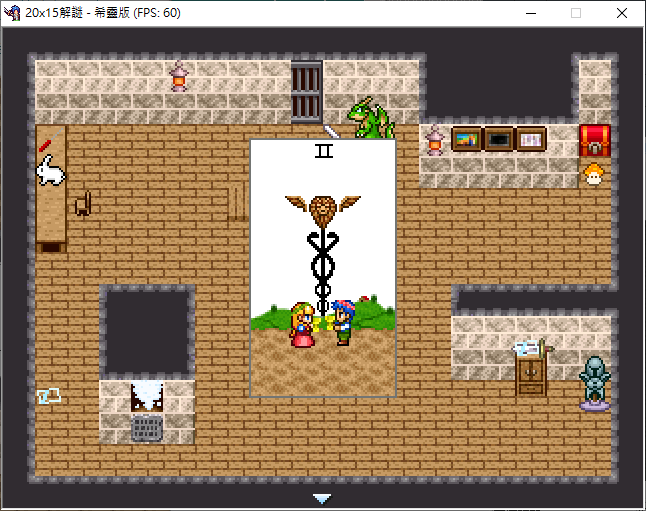Click the white down arrow at bottom

coord(321,498)
